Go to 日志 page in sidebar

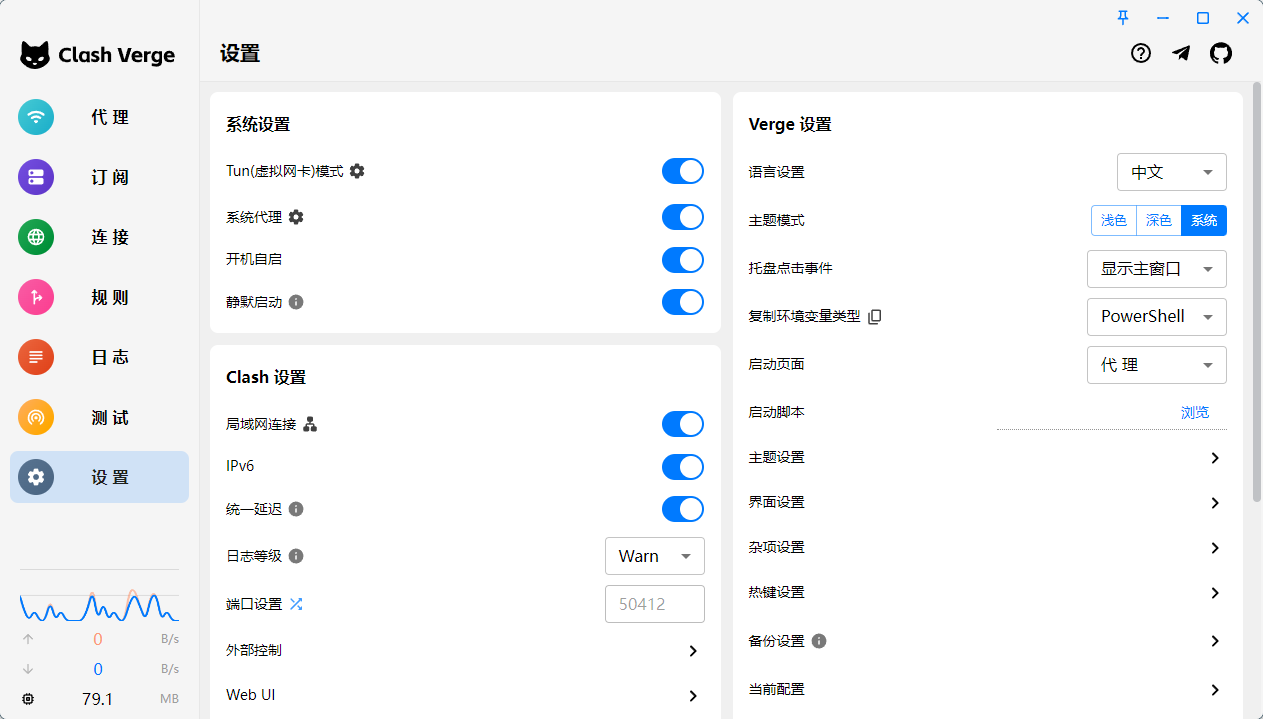click(99, 357)
